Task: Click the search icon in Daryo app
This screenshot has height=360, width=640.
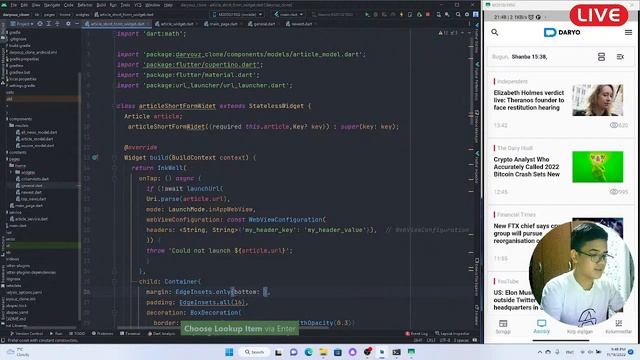Action: point(495,32)
